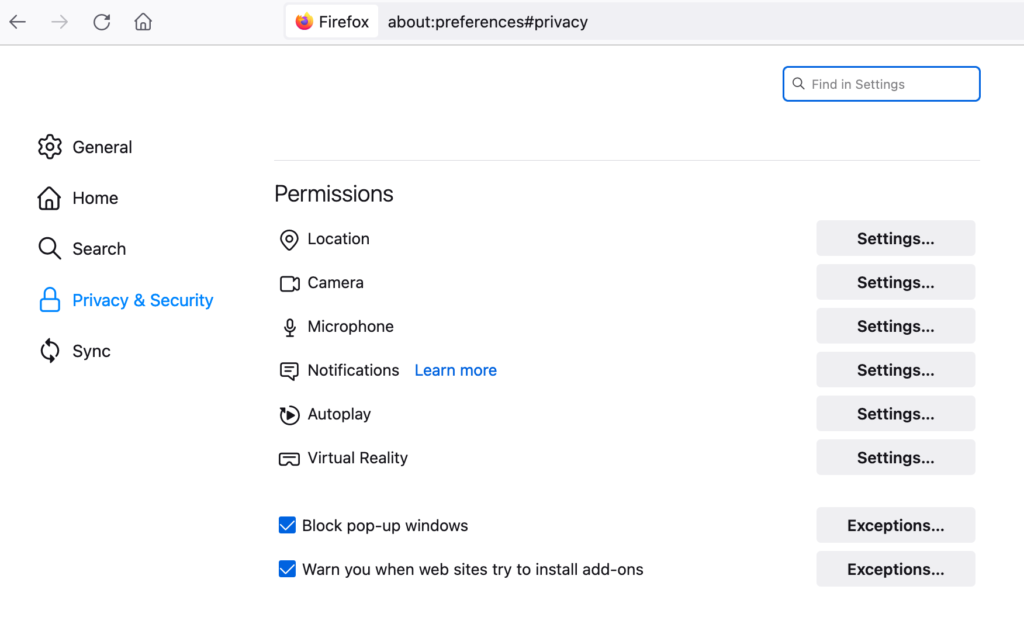Go to the browser home page icon
The width and height of the screenshot is (1024, 638).
143,22
